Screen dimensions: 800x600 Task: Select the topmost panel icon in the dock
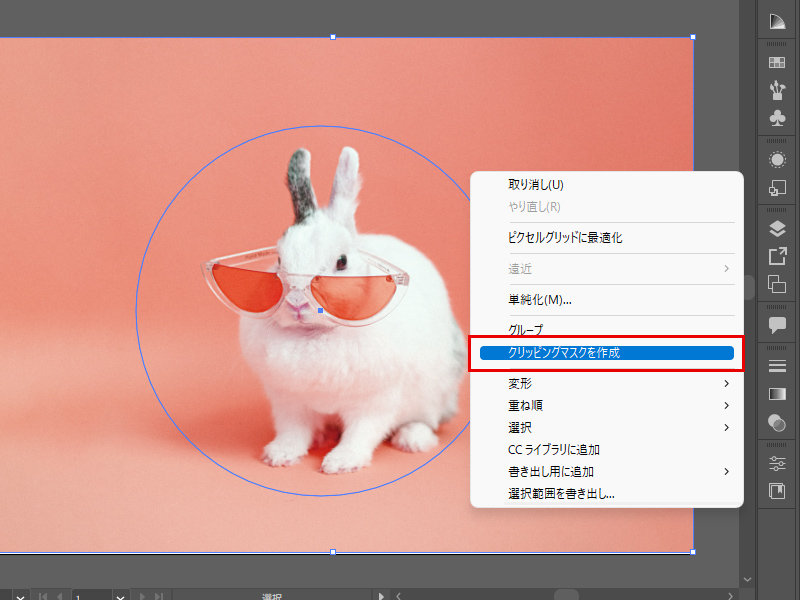pos(776,20)
